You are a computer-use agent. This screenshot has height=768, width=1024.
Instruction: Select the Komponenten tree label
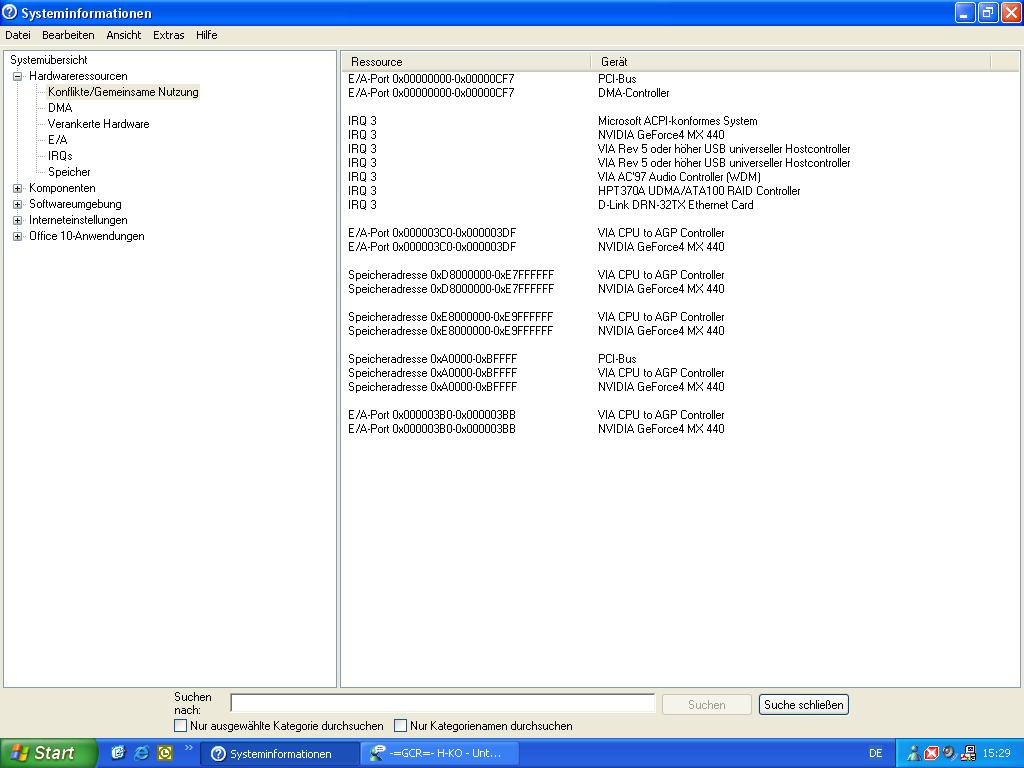coord(62,188)
